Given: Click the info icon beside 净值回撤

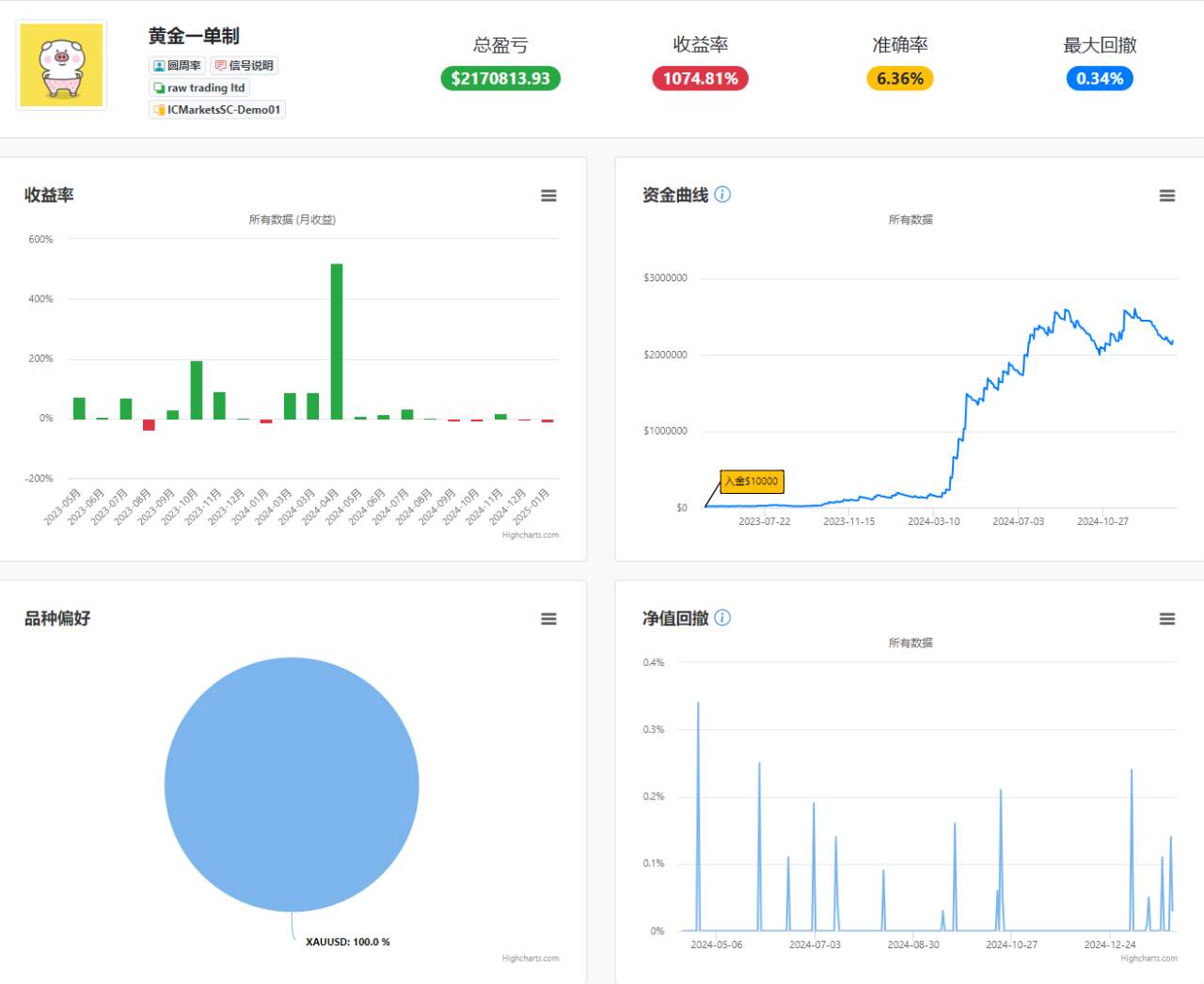Looking at the screenshot, I should (722, 618).
